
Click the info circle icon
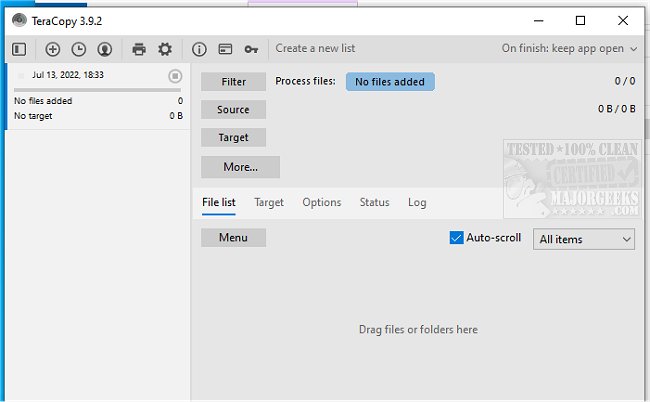pos(199,49)
